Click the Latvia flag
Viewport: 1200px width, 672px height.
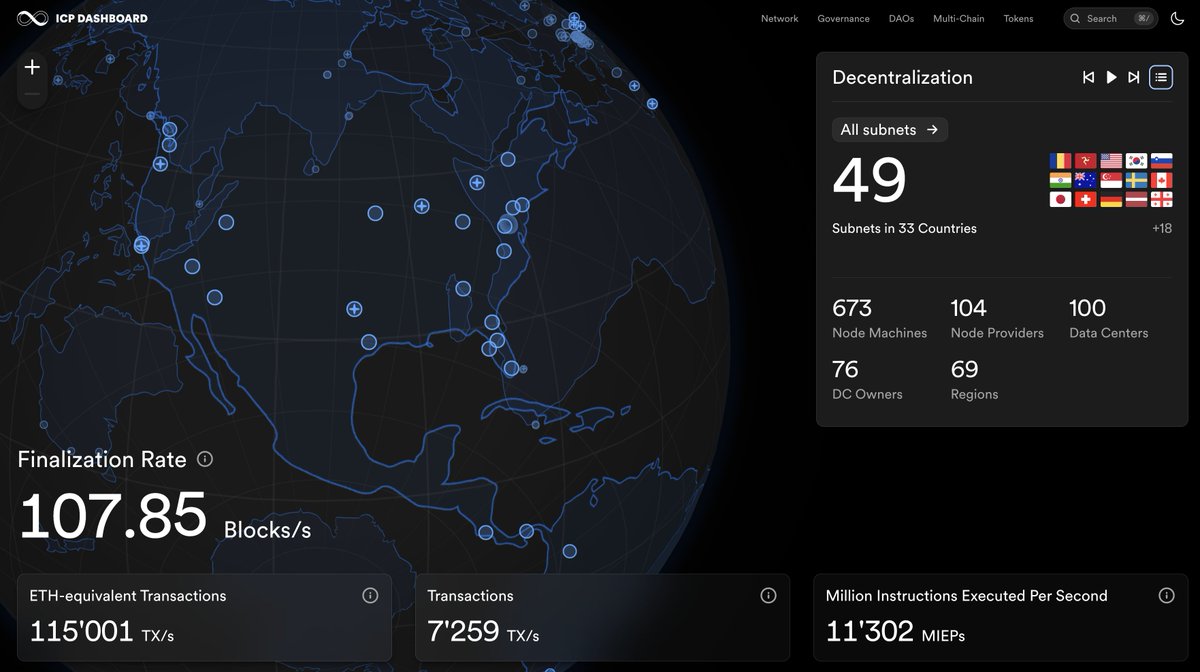coord(1136,199)
